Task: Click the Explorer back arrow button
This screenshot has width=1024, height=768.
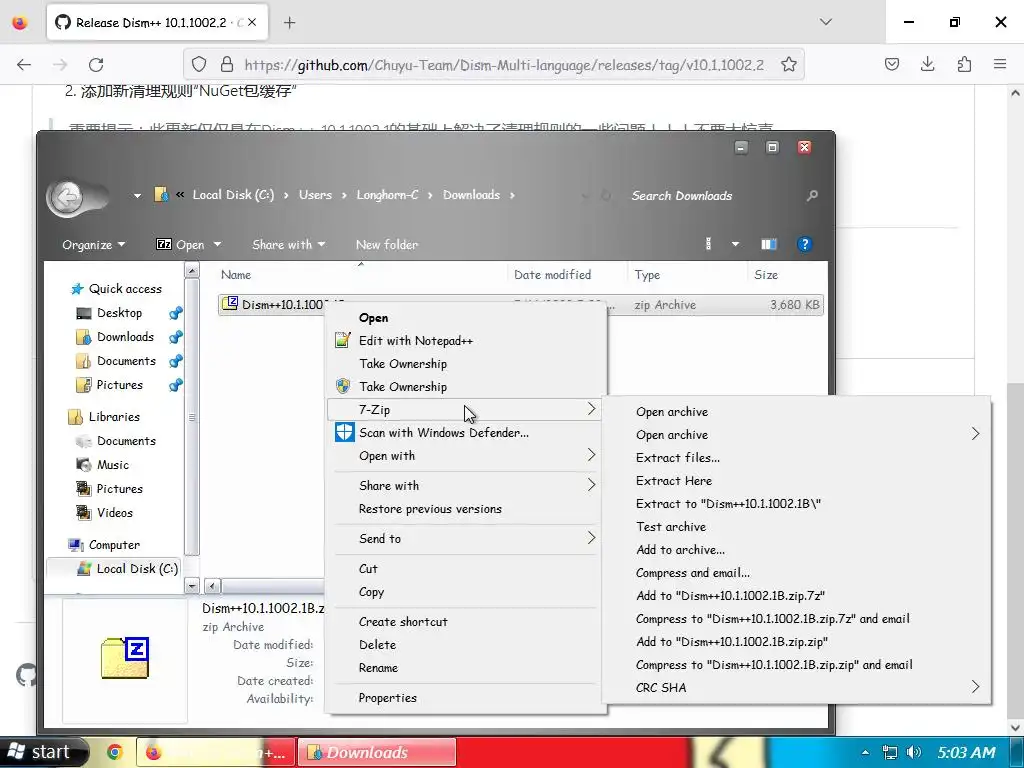Action: tap(67, 197)
